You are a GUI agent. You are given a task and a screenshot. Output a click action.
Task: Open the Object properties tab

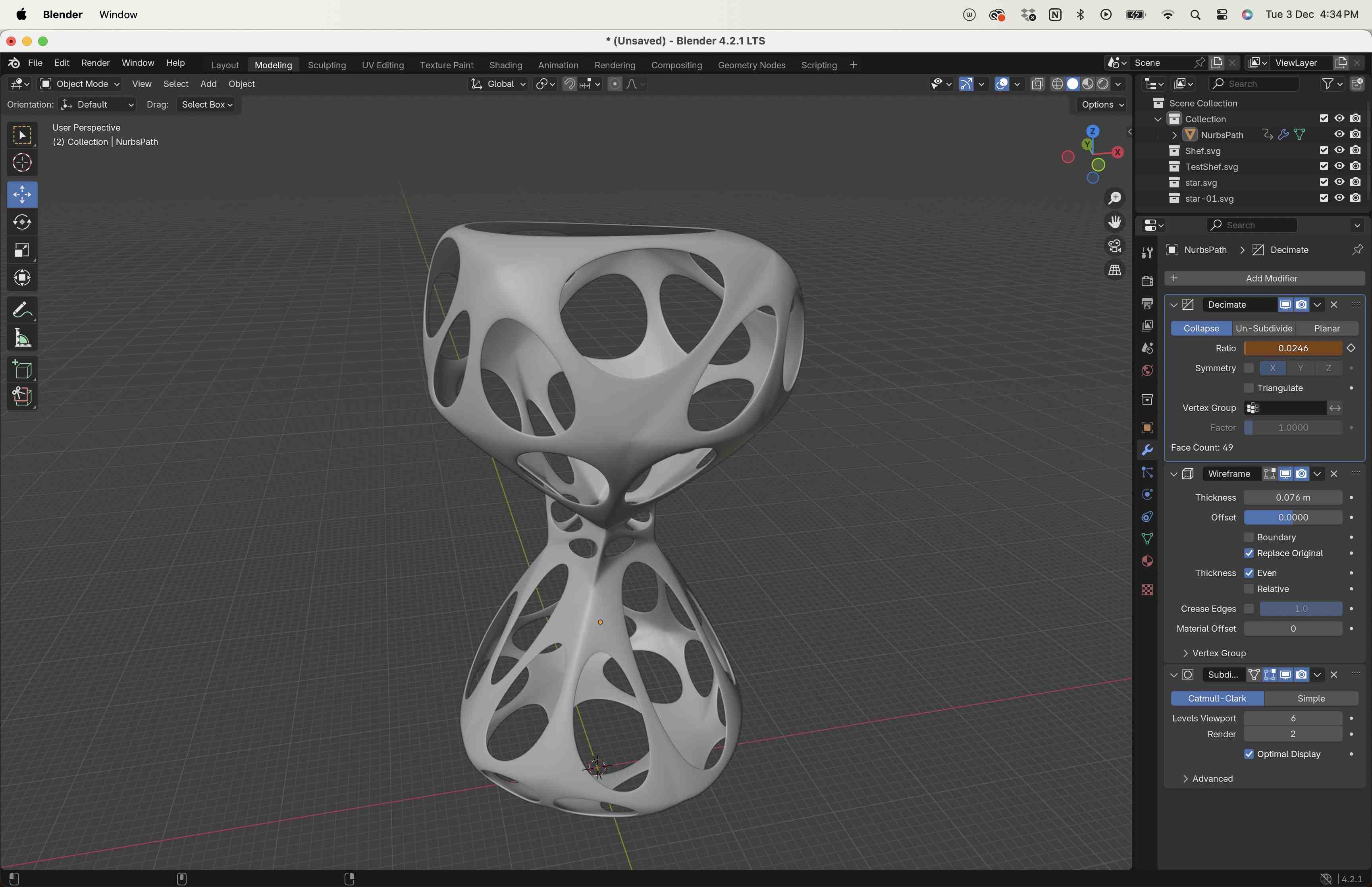[x=1147, y=427]
